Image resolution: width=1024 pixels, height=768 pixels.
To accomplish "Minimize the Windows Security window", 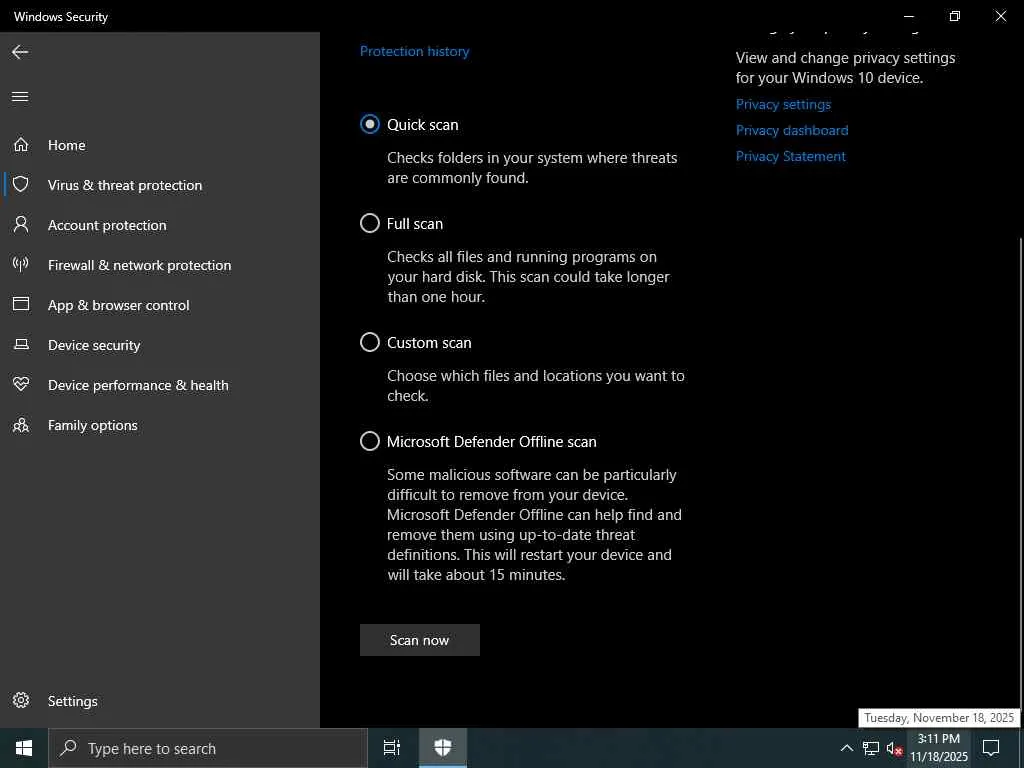I will pyautogui.click(x=909, y=16).
